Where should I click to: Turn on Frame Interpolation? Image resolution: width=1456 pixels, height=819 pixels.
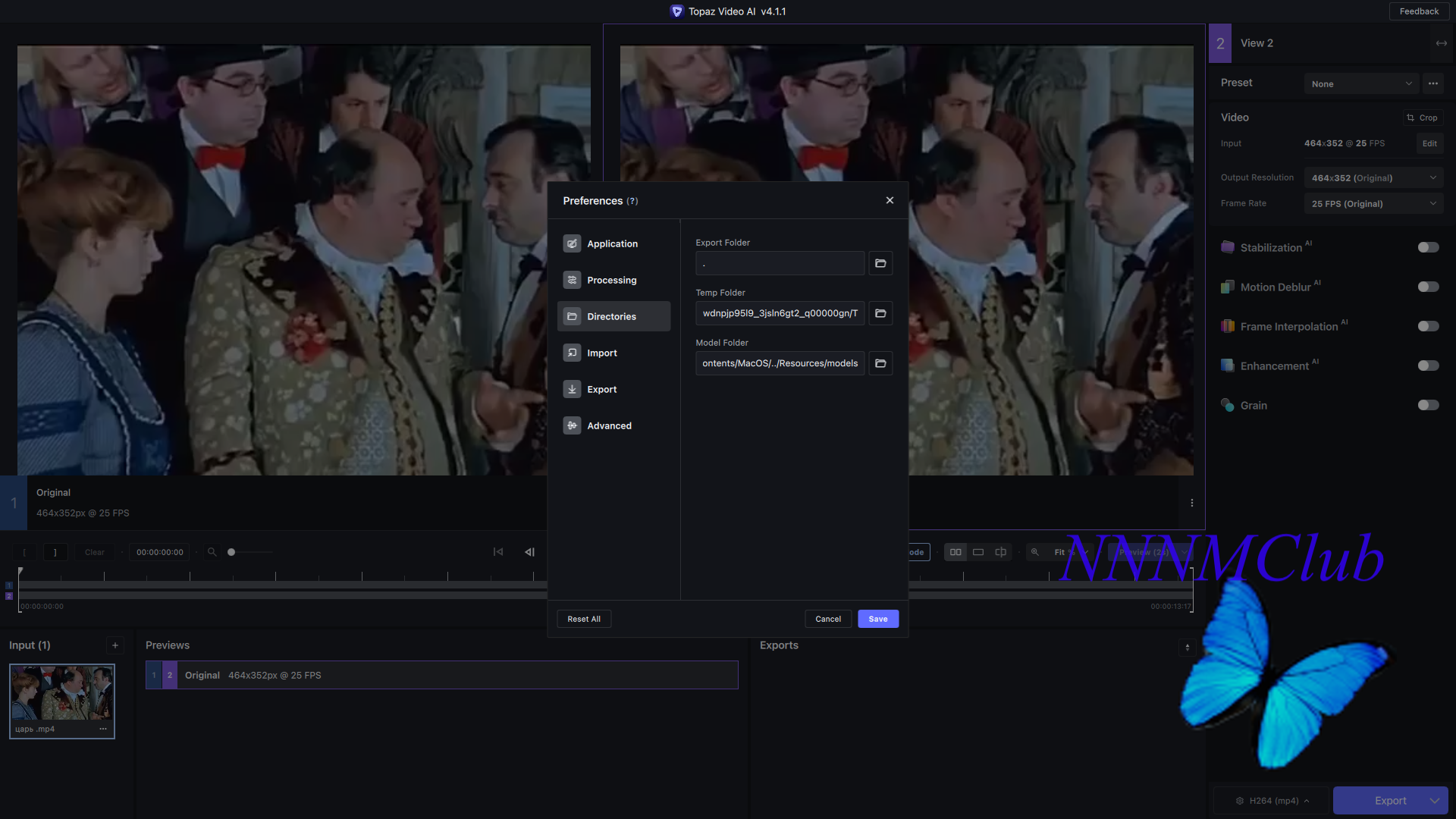click(x=1428, y=326)
